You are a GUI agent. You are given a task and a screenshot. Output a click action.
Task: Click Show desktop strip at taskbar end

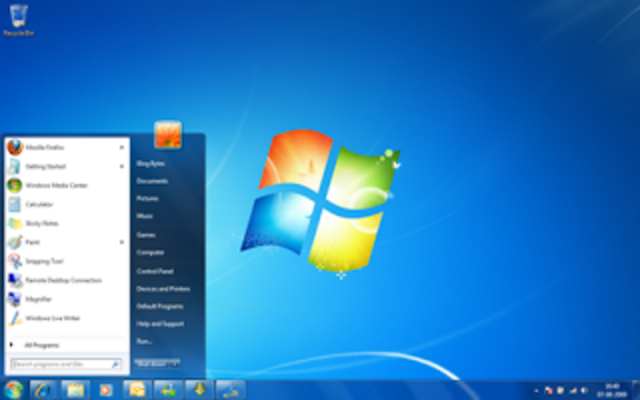[x=636, y=390]
